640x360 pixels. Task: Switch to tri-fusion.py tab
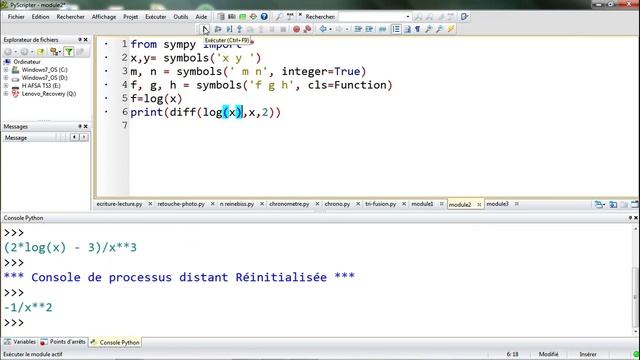(380, 204)
